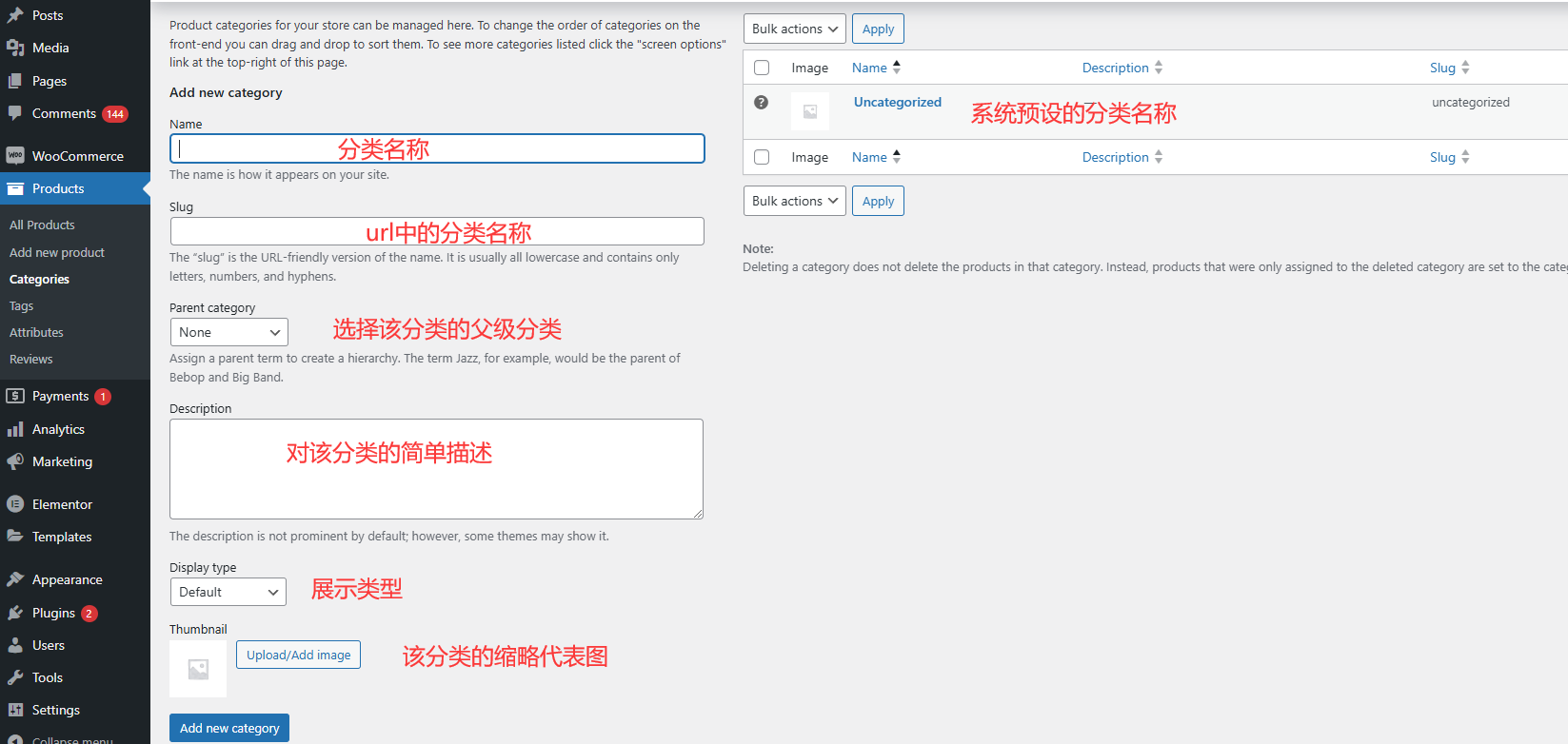The width and height of the screenshot is (1568, 744).
Task: Open the Reviews submenu item
Action: [31, 359]
